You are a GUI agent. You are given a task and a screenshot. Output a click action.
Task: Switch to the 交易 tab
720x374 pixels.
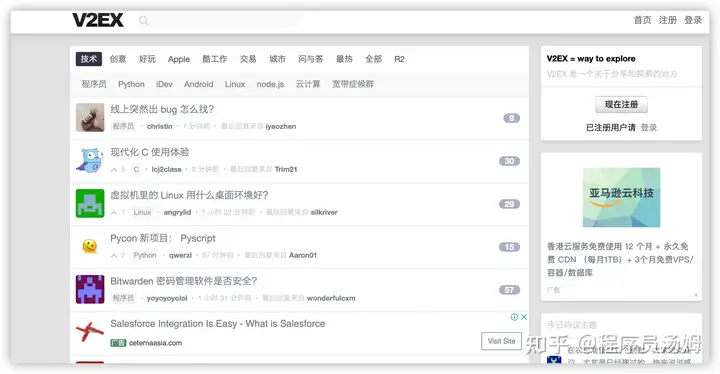(248, 59)
